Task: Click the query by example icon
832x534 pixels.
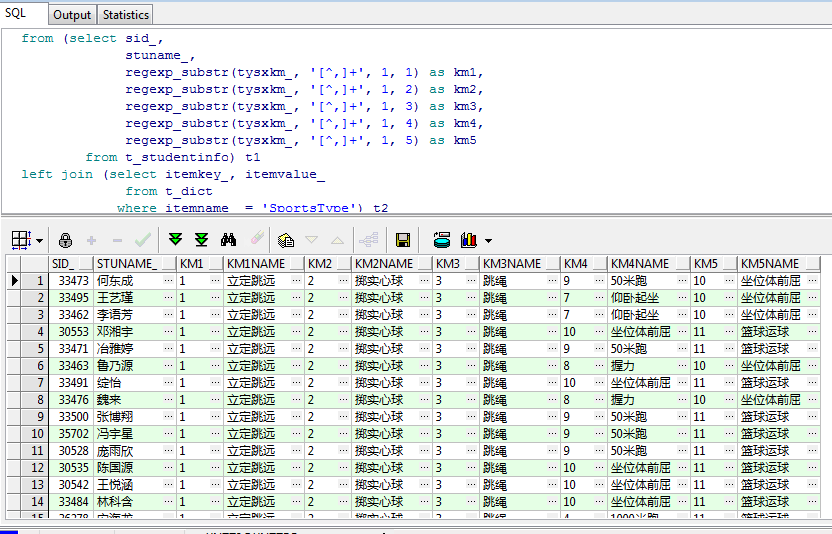Action: coord(286,240)
